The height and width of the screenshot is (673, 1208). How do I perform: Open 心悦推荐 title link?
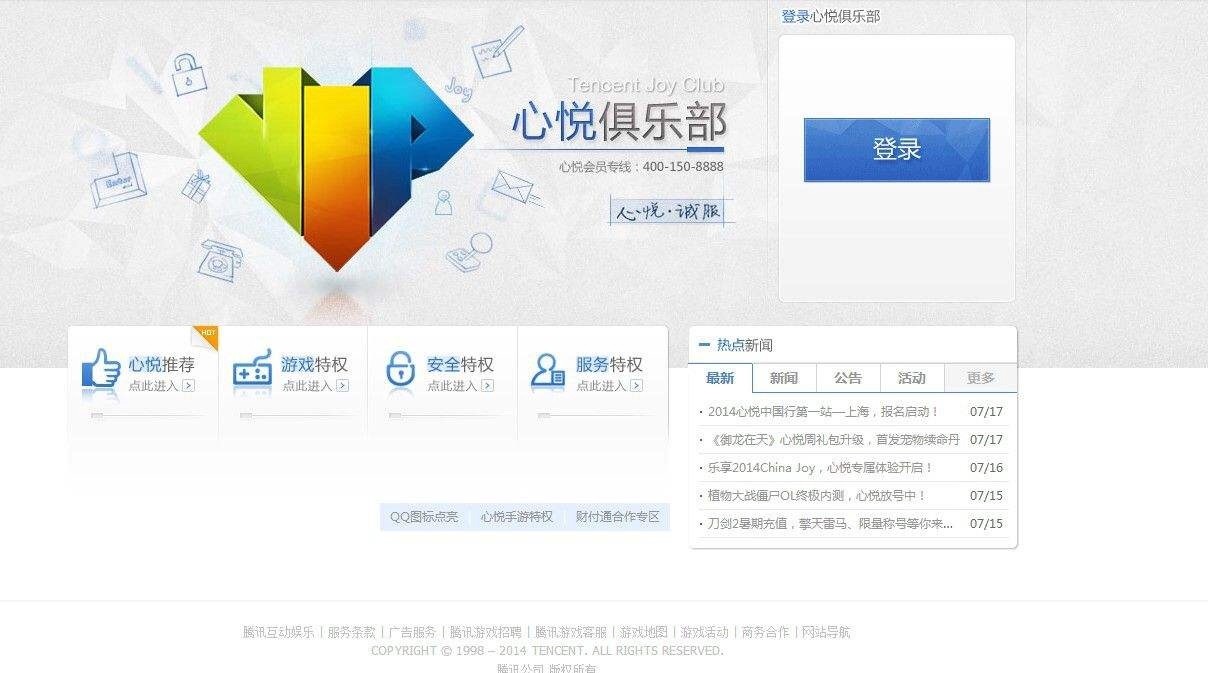161,364
